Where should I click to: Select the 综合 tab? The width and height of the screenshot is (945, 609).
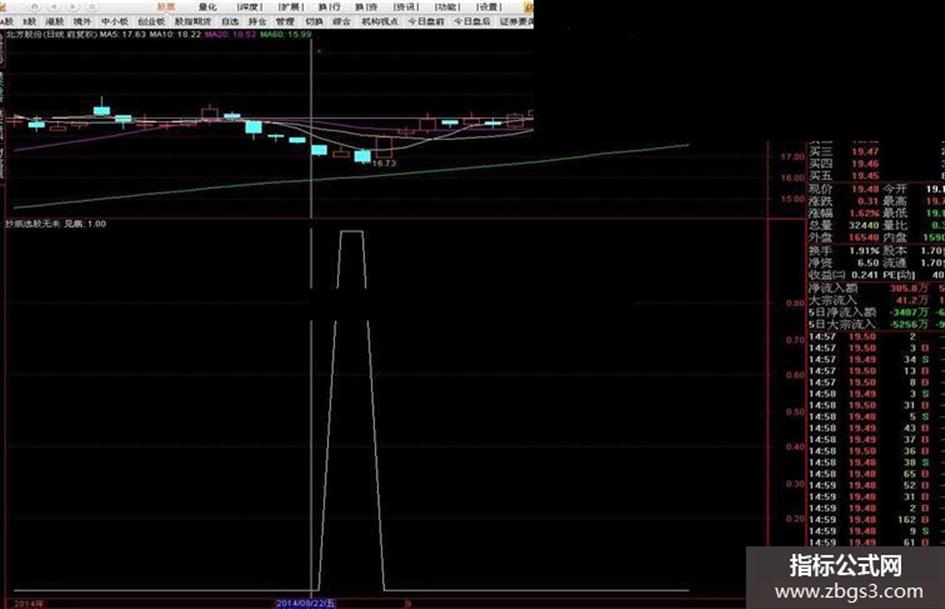342,21
